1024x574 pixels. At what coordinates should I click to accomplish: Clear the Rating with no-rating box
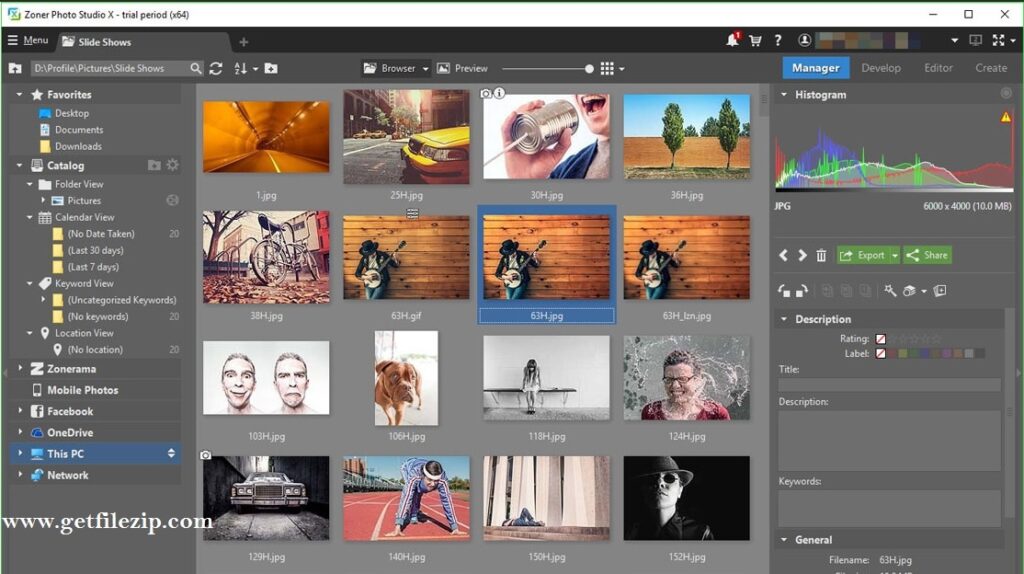click(880, 339)
